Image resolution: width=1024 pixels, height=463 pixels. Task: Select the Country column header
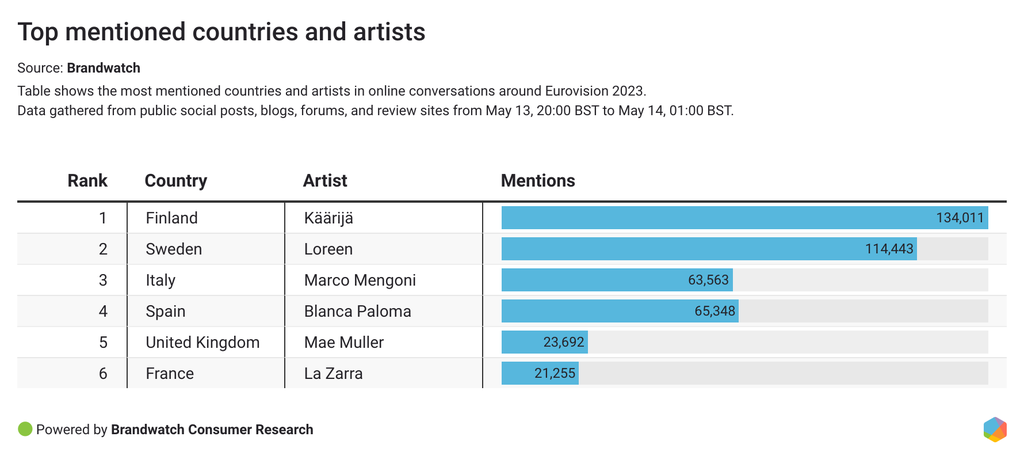(x=176, y=181)
